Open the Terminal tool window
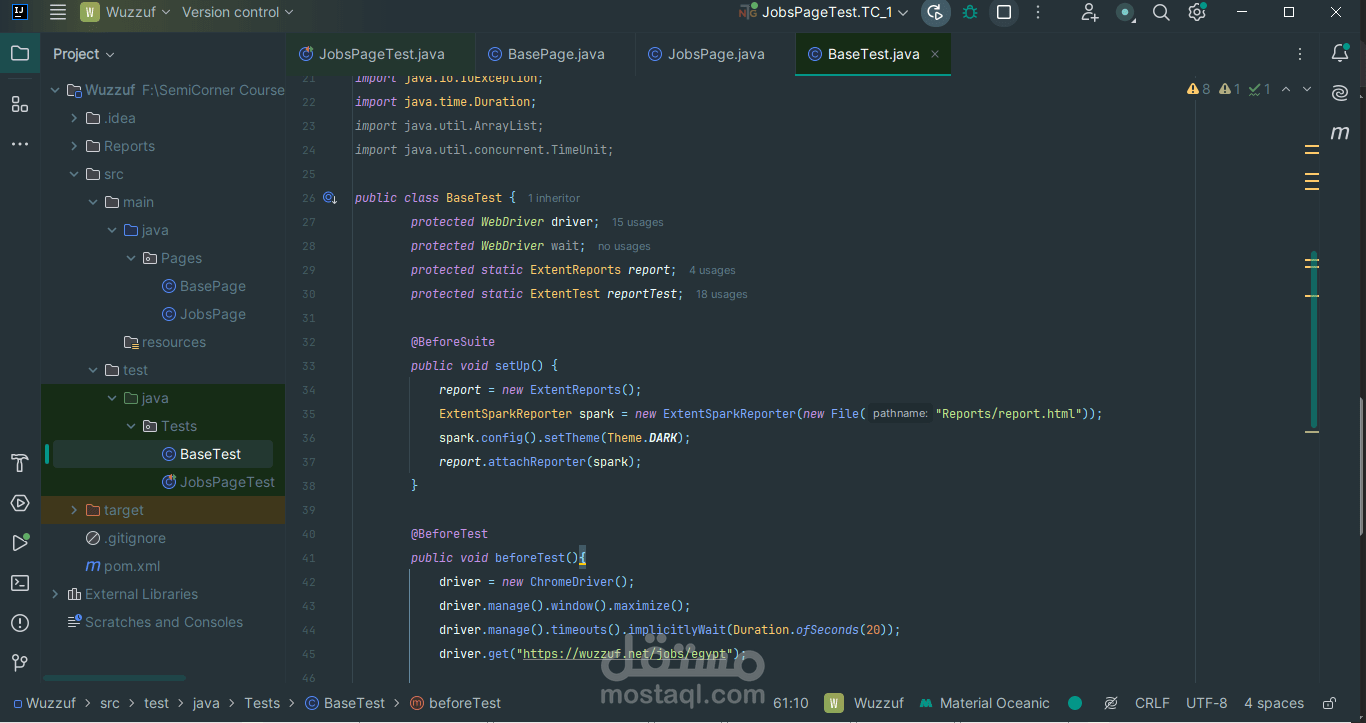 [x=20, y=583]
